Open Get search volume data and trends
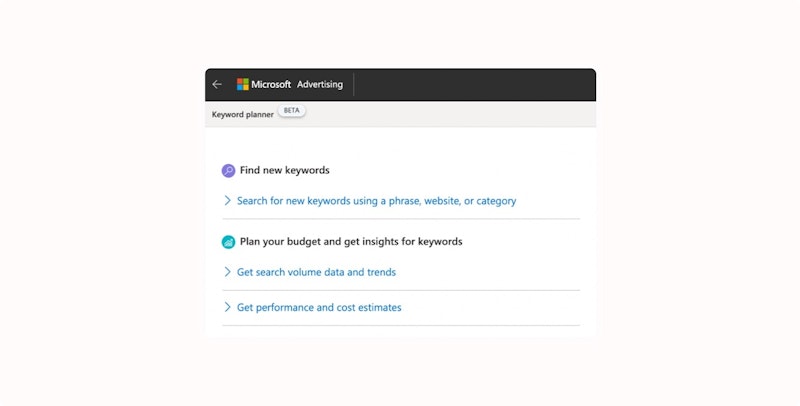800x406 pixels. pos(316,272)
